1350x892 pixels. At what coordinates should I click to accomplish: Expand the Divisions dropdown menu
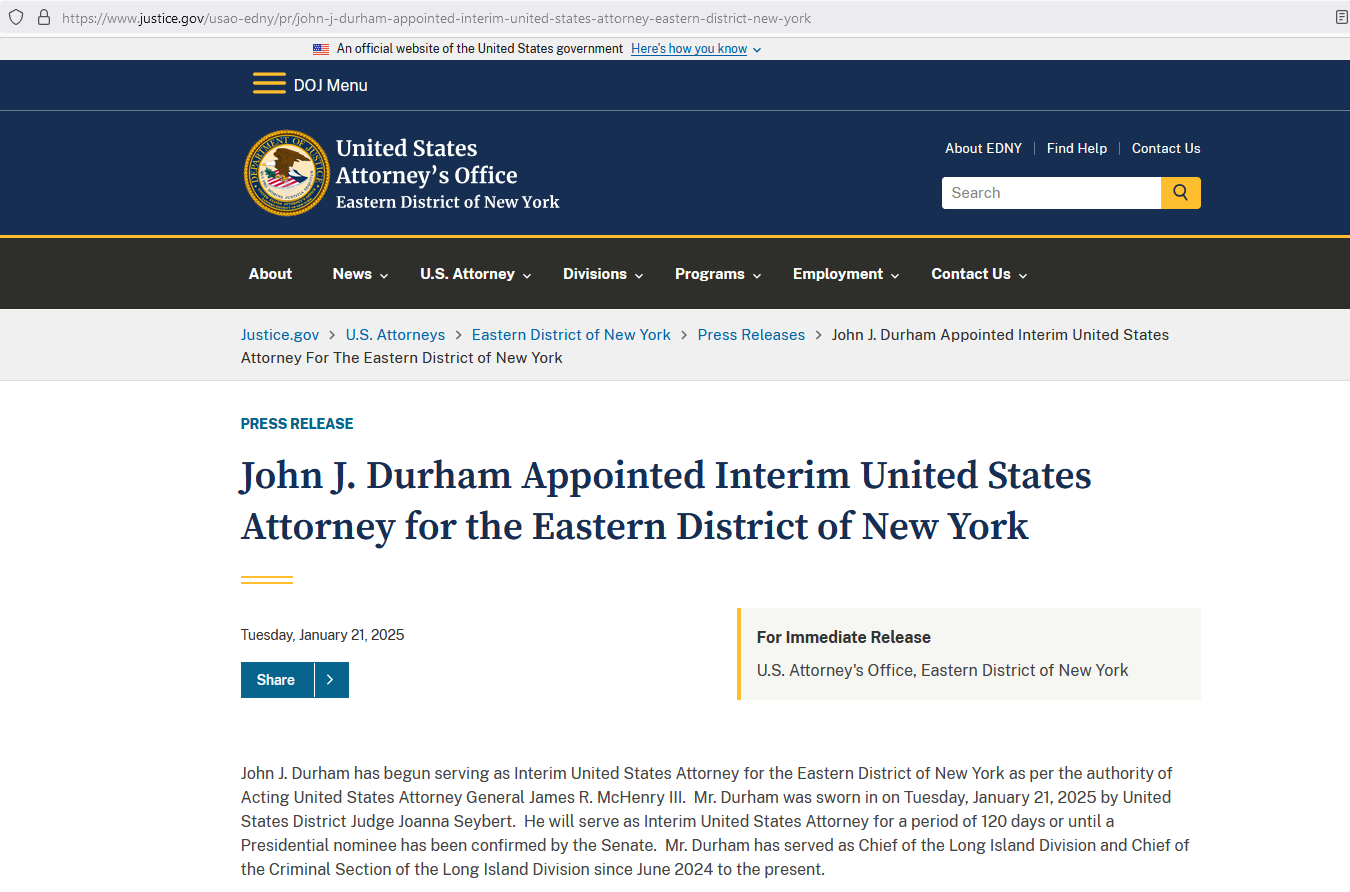point(603,274)
